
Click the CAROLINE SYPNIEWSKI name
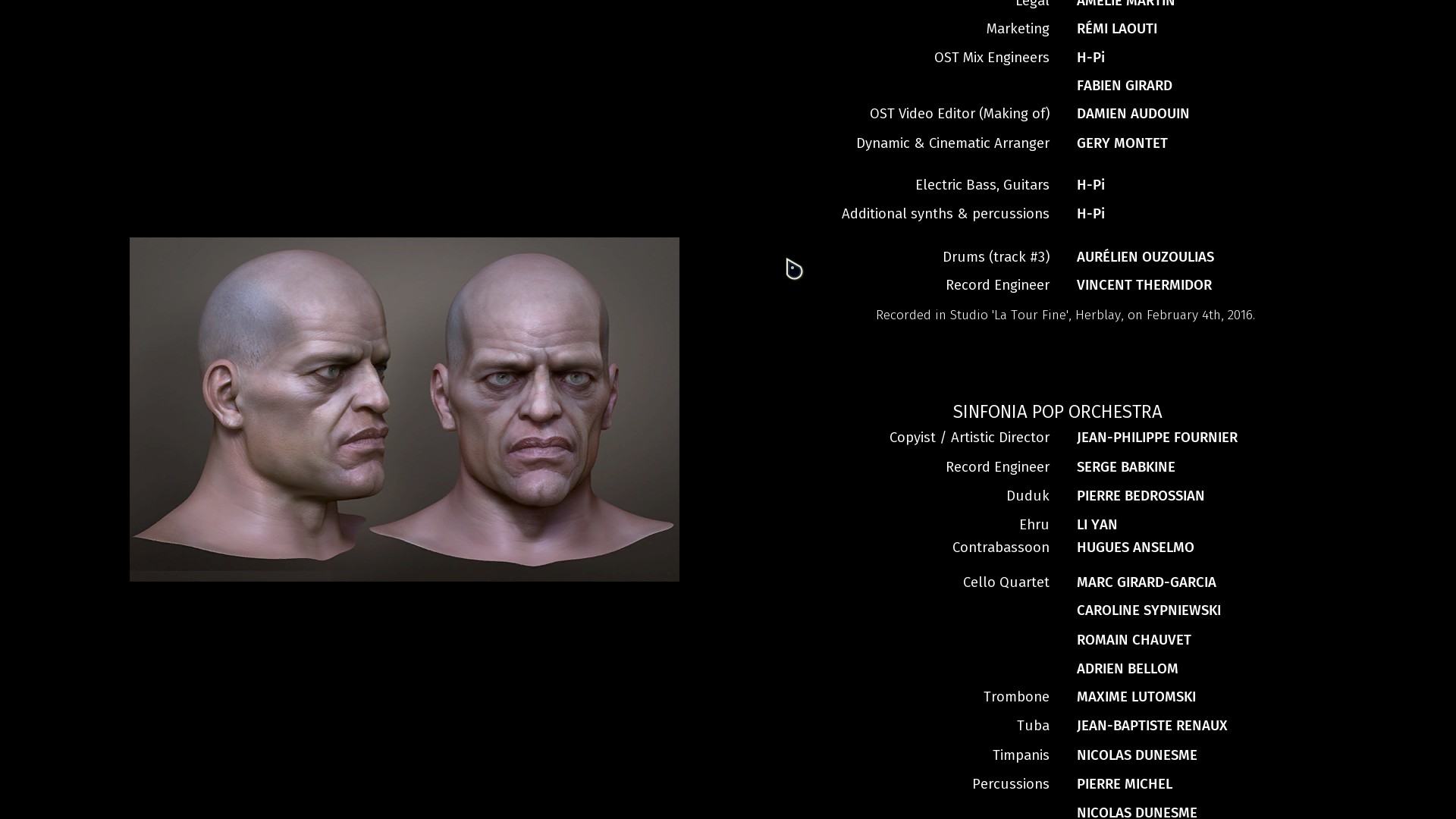1148,610
